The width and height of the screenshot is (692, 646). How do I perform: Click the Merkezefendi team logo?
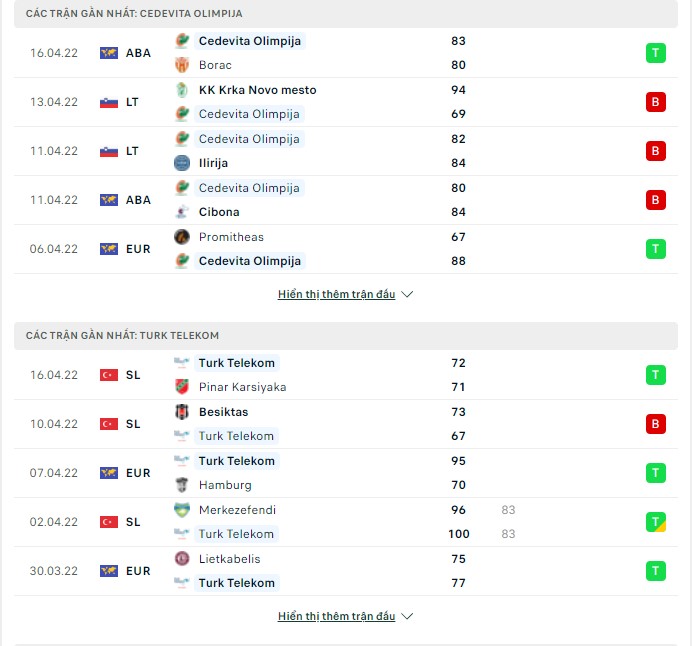182,510
